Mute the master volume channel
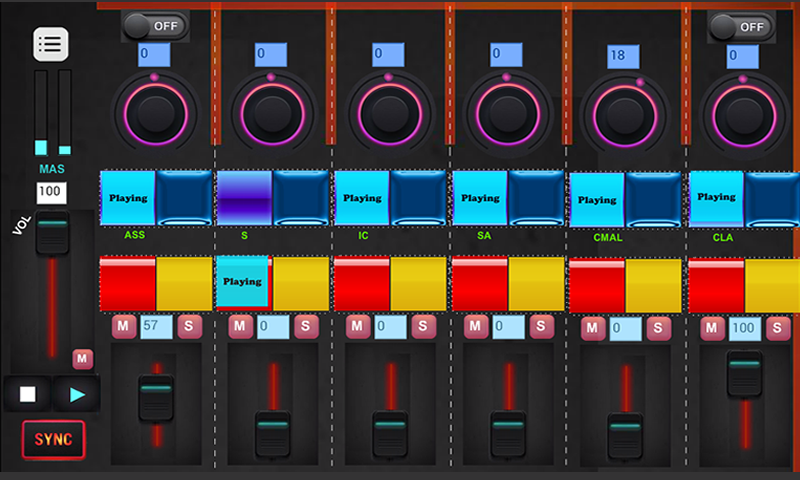This screenshot has height=480, width=800. click(x=82, y=359)
